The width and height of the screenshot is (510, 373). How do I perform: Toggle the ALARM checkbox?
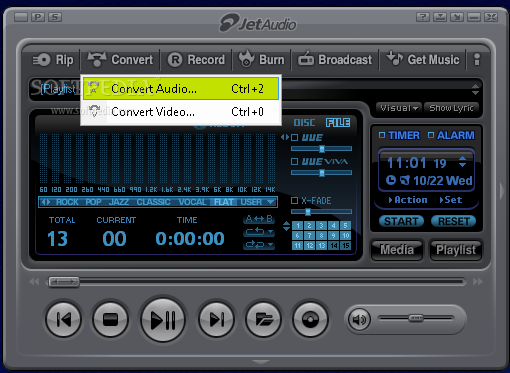point(431,135)
